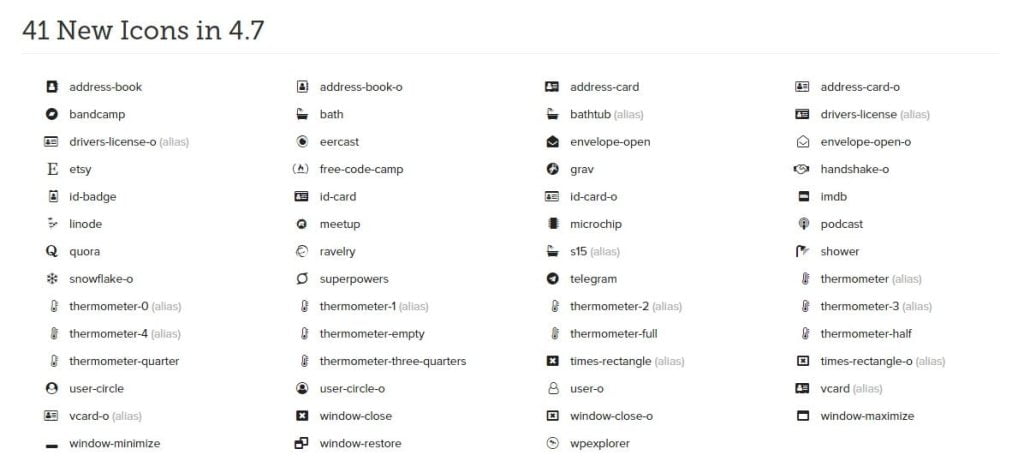Go to the window-maximize link

coord(867,416)
